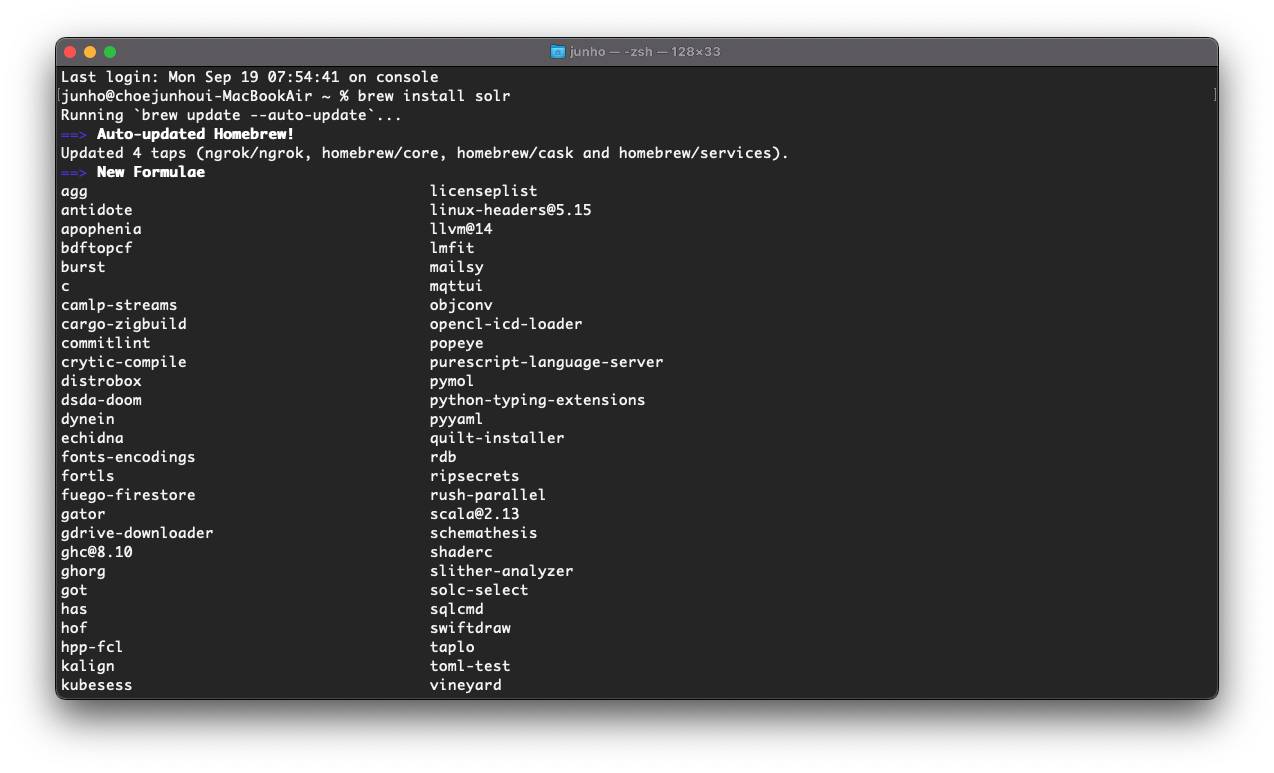This screenshot has width=1274, height=773.
Task: Select the vineyard formula name
Action: pyautogui.click(x=466, y=684)
